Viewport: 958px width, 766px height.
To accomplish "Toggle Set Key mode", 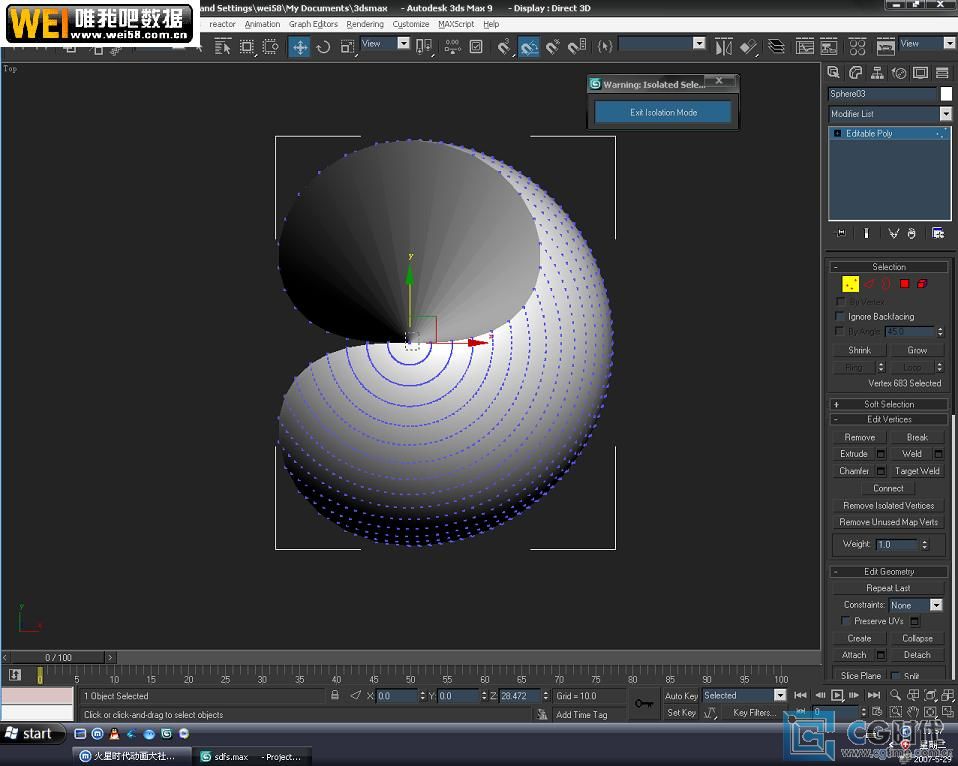I will (681, 712).
